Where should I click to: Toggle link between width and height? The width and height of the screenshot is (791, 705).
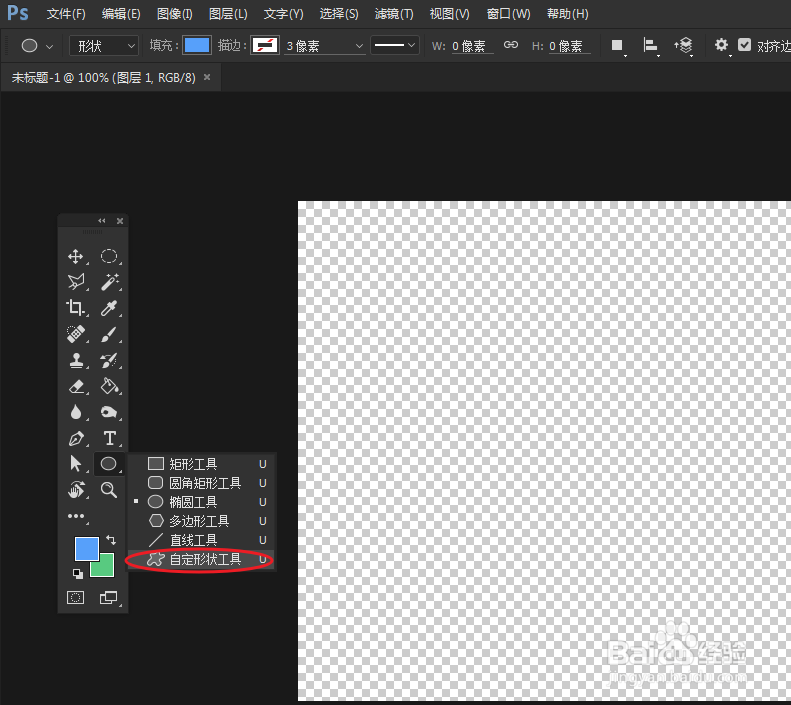click(x=511, y=45)
